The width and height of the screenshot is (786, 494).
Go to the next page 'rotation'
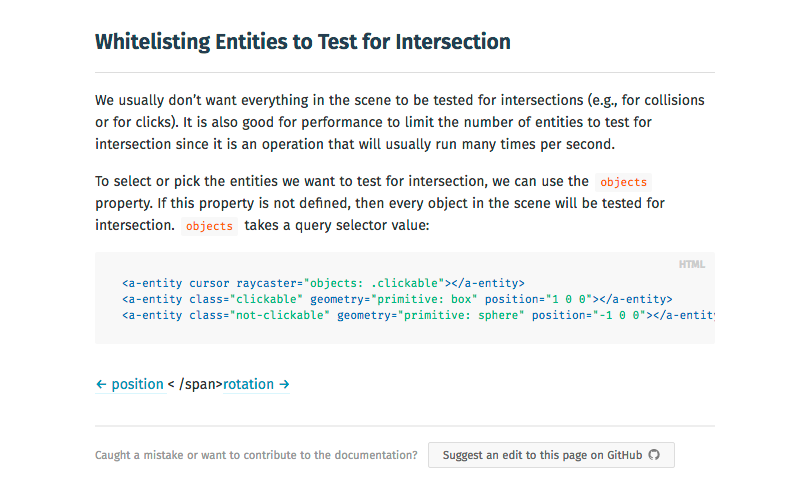pyautogui.click(x=248, y=384)
